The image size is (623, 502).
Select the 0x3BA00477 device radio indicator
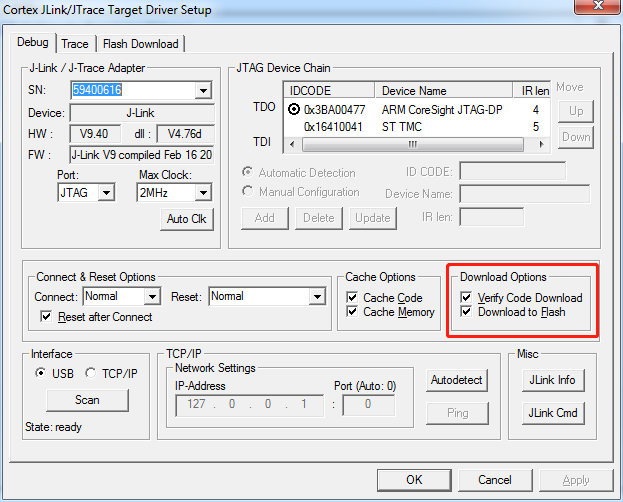294,109
